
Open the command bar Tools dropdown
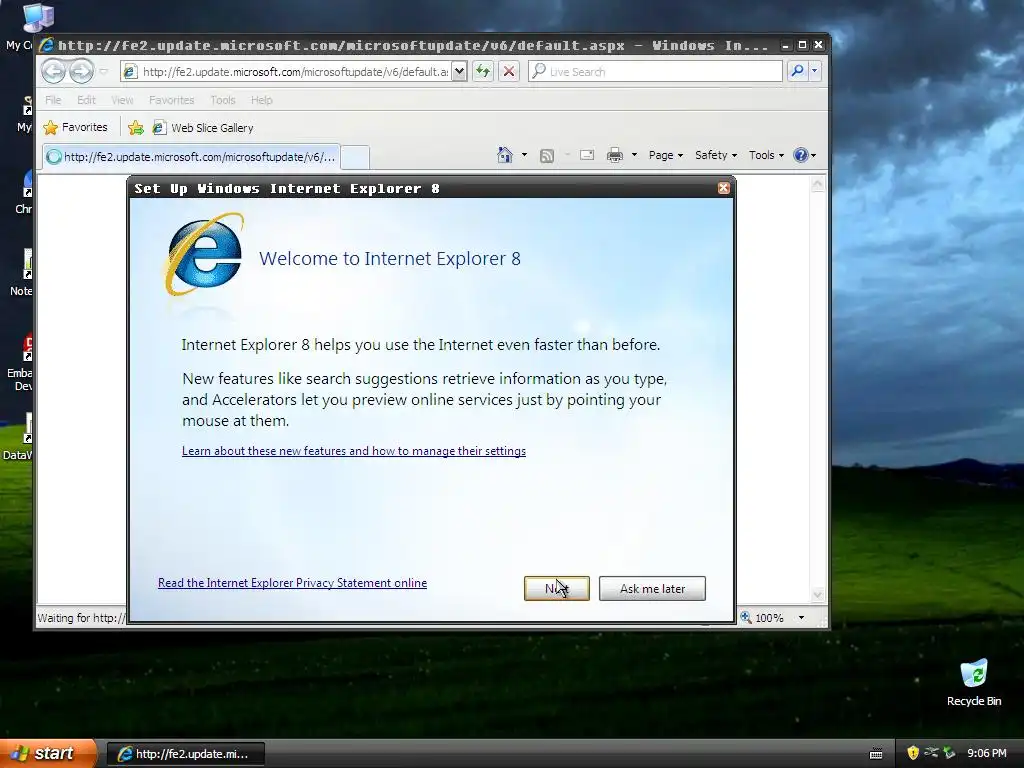tap(766, 155)
